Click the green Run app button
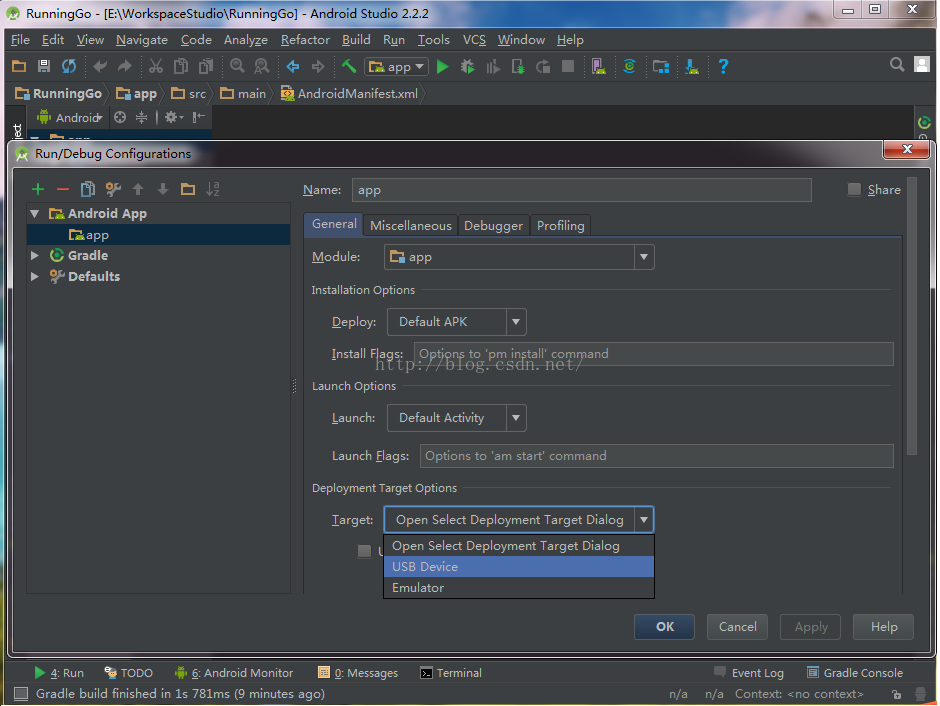The width and height of the screenshot is (940, 706). coord(442,67)
